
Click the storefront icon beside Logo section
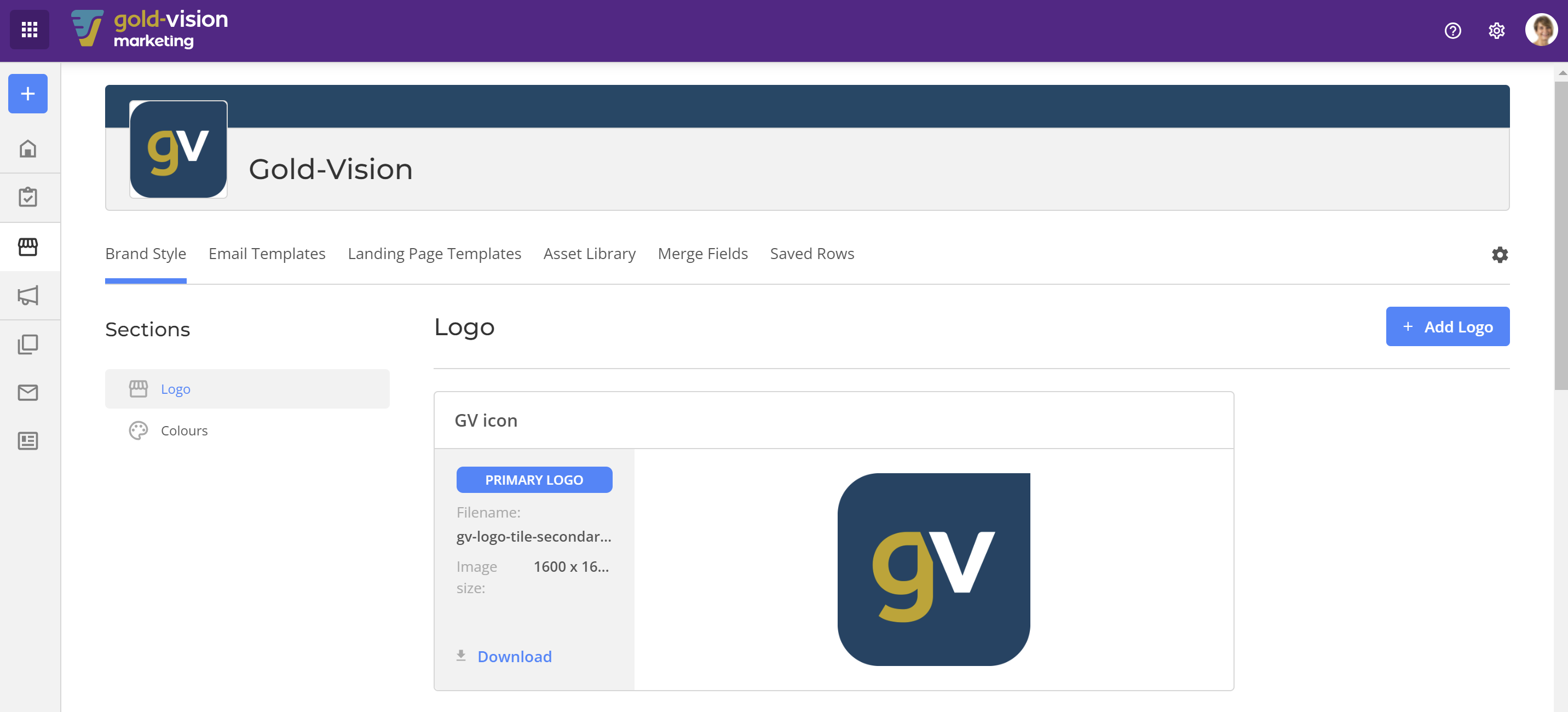tap(138, 388)
